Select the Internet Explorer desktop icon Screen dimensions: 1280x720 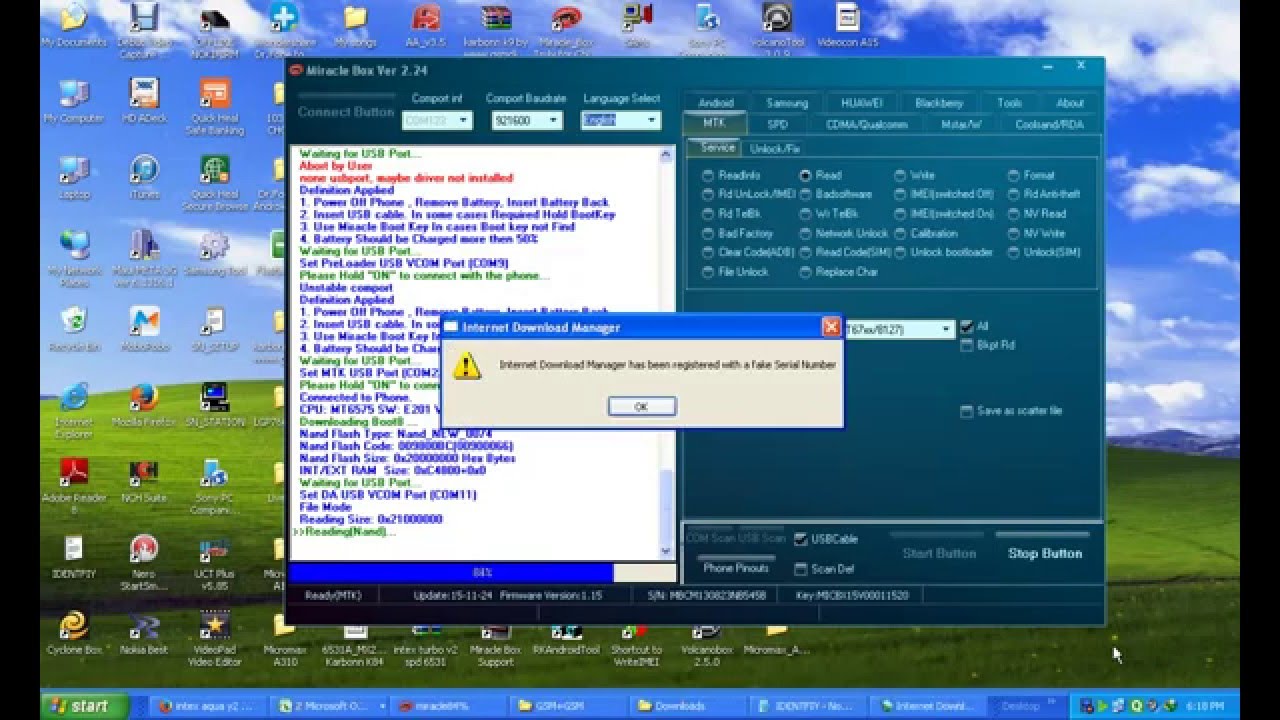tap(74, 410)
